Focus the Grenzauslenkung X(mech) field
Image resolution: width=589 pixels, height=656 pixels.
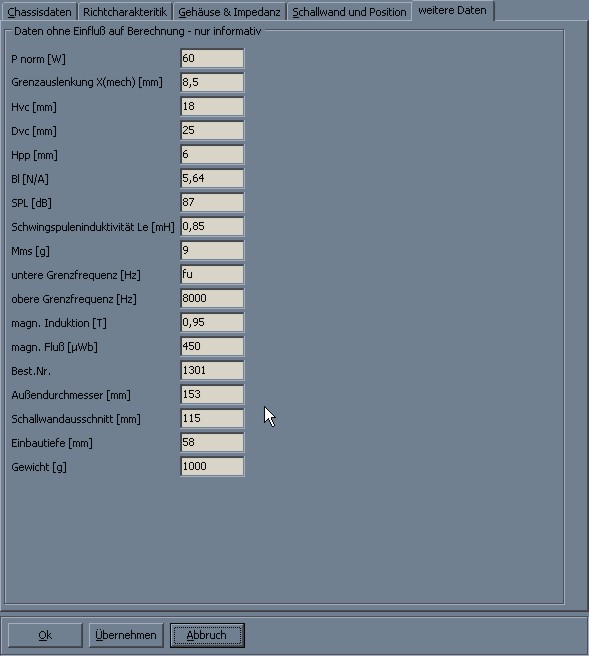click(x=212, y=82)
